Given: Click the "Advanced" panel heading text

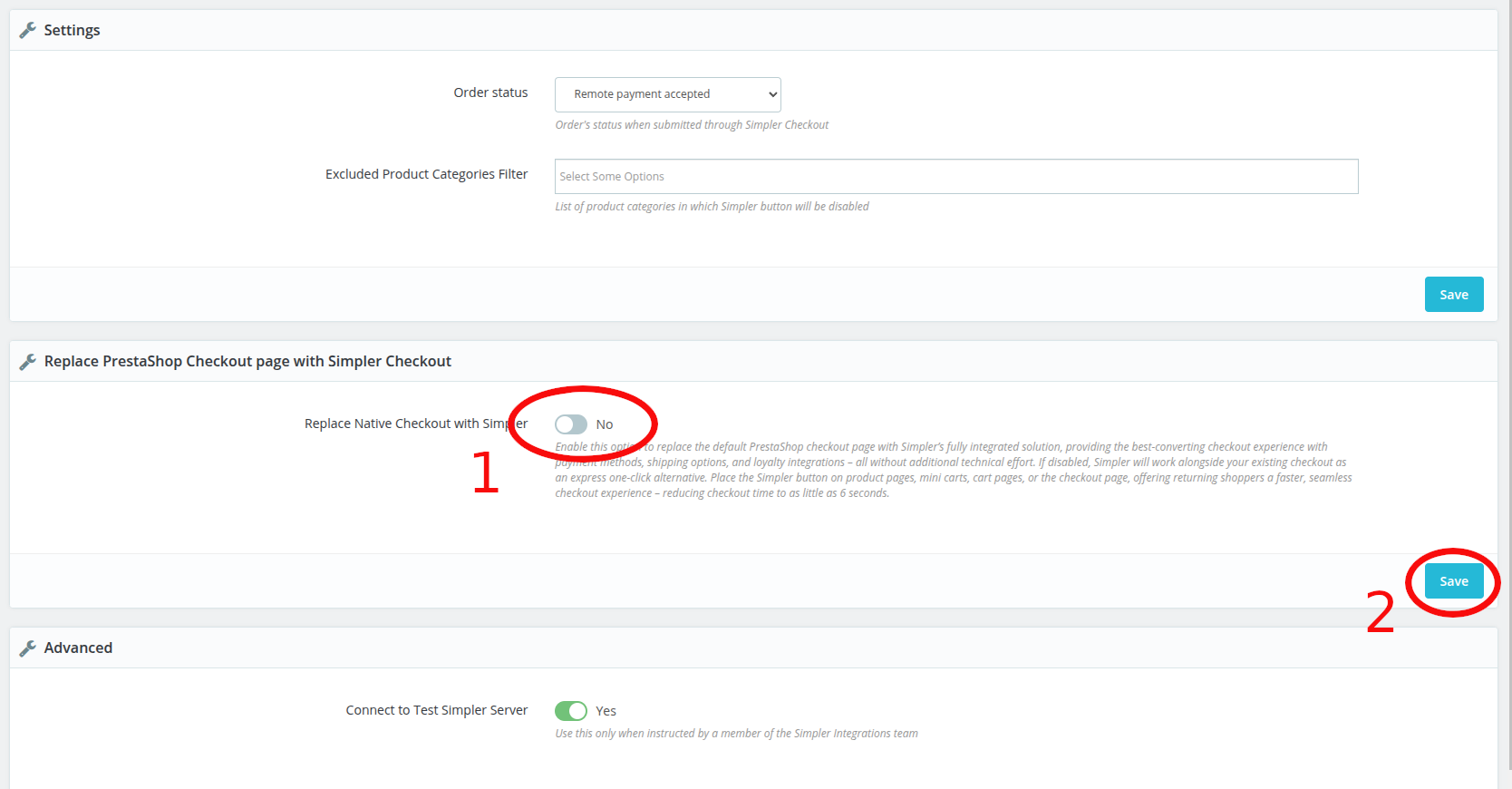Looking at the screenshot, I should click(79, 648).
